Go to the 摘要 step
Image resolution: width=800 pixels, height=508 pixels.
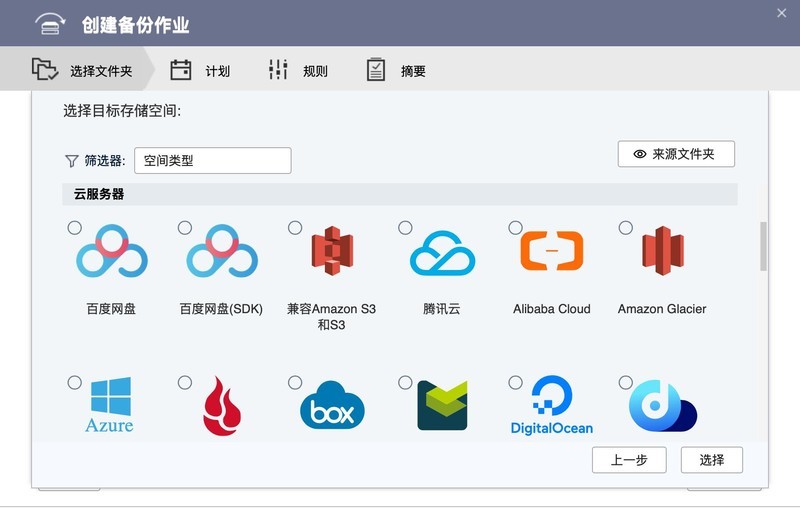click(396, 70)
